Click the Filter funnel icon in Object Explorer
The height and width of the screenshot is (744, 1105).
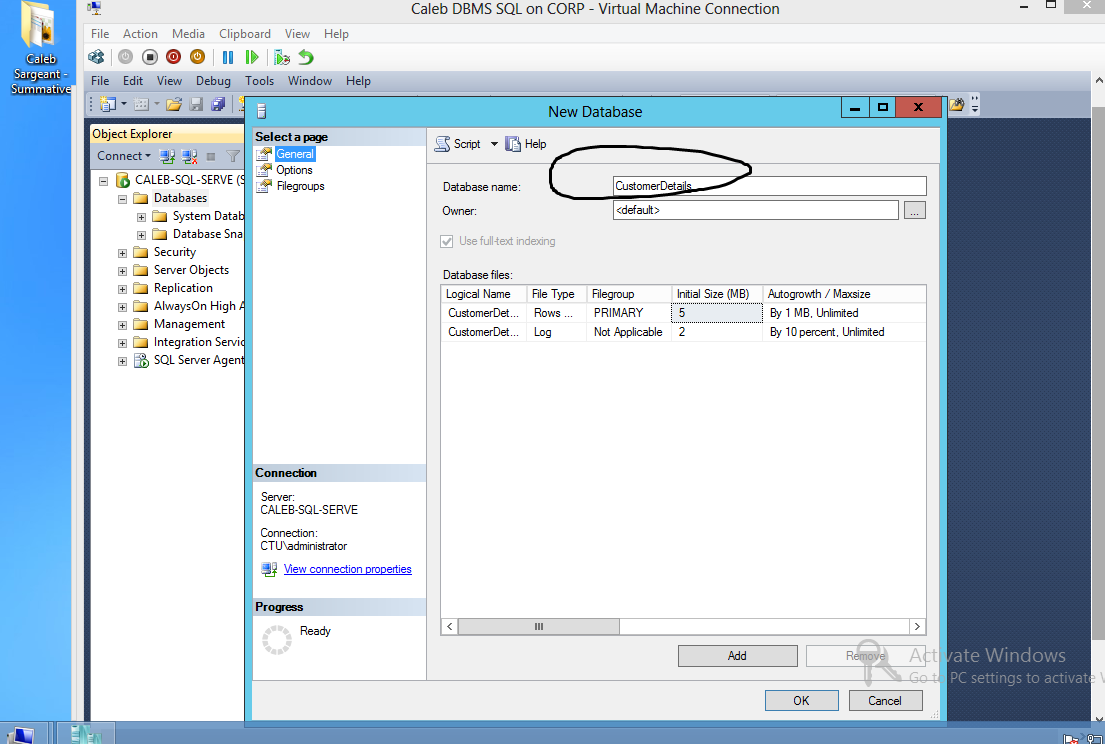point(233,156)
